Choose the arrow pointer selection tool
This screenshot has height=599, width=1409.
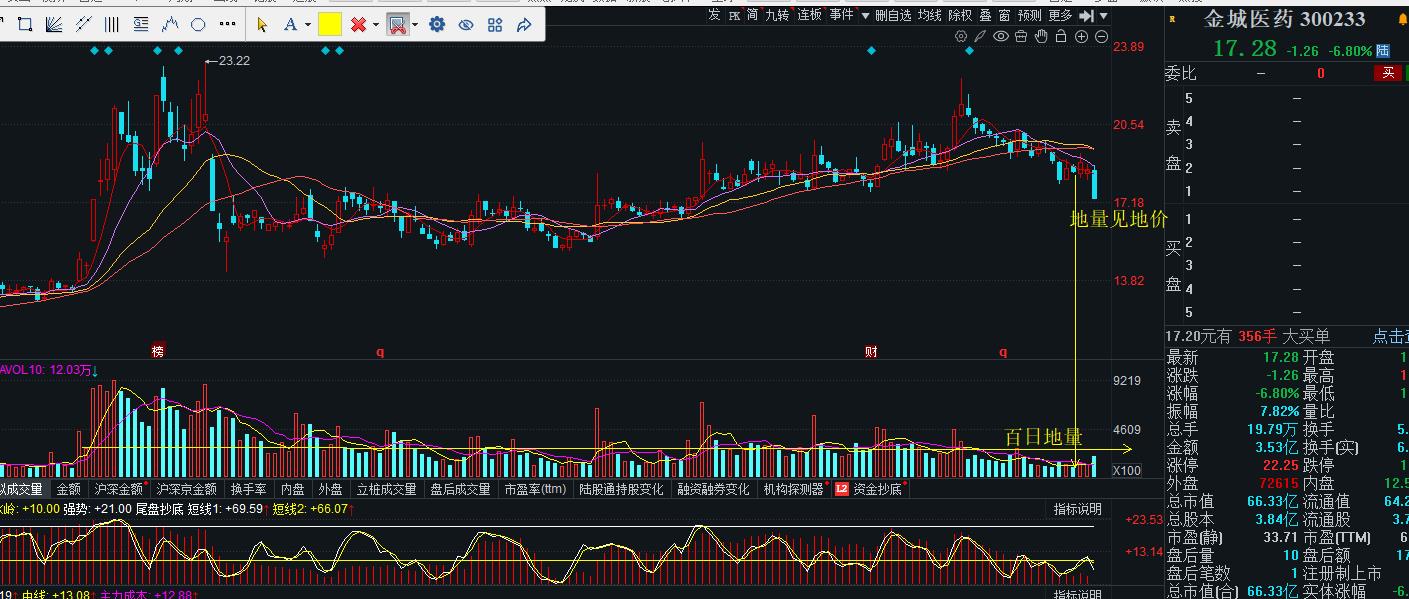(263, 24)
